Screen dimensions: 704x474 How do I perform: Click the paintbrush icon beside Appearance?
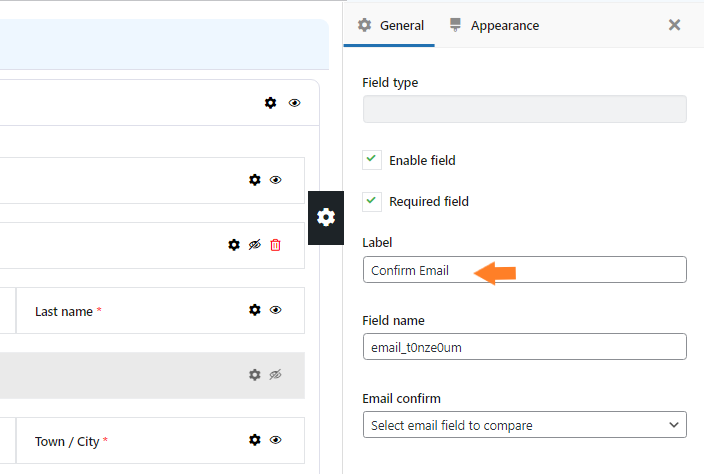(455, 25)
